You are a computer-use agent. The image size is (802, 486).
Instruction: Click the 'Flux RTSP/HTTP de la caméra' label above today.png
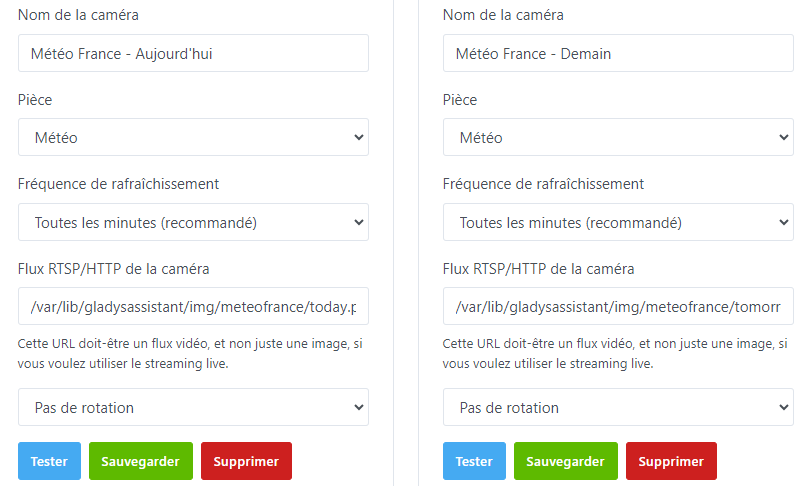[113, 269]
